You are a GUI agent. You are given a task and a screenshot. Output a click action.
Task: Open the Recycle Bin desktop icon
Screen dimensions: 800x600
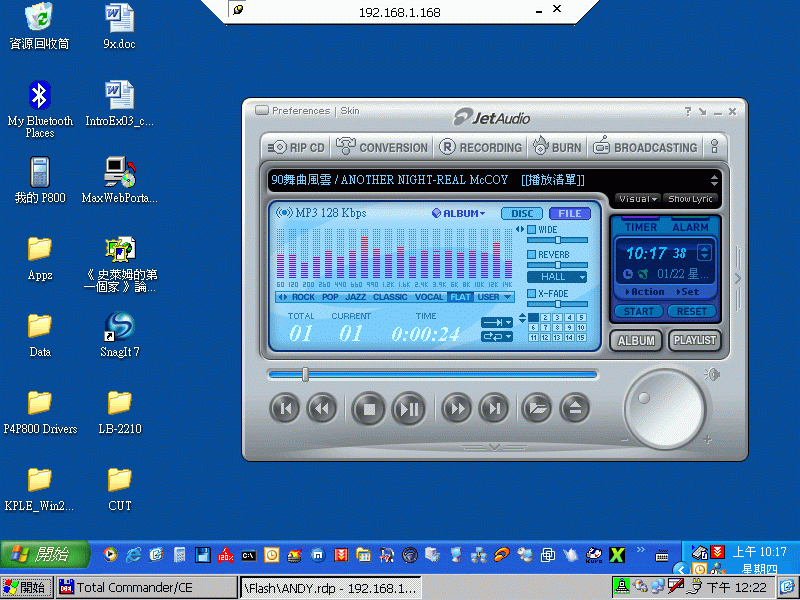[39, 26]
